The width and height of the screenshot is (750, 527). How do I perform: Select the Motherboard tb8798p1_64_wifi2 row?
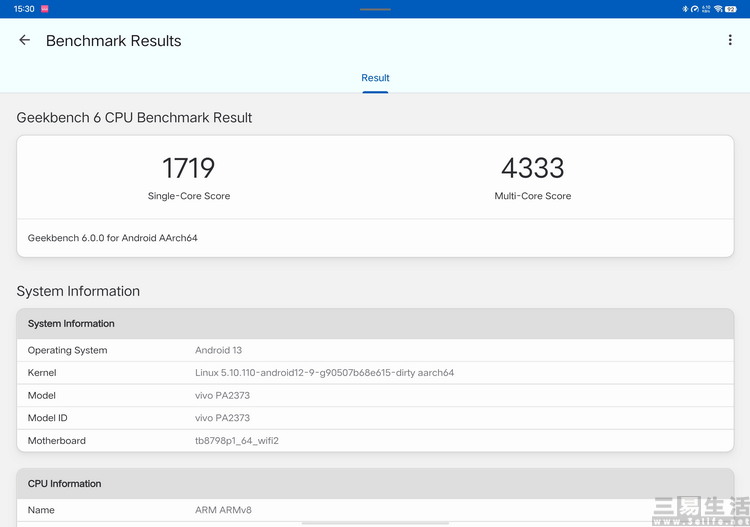[375, 440]
